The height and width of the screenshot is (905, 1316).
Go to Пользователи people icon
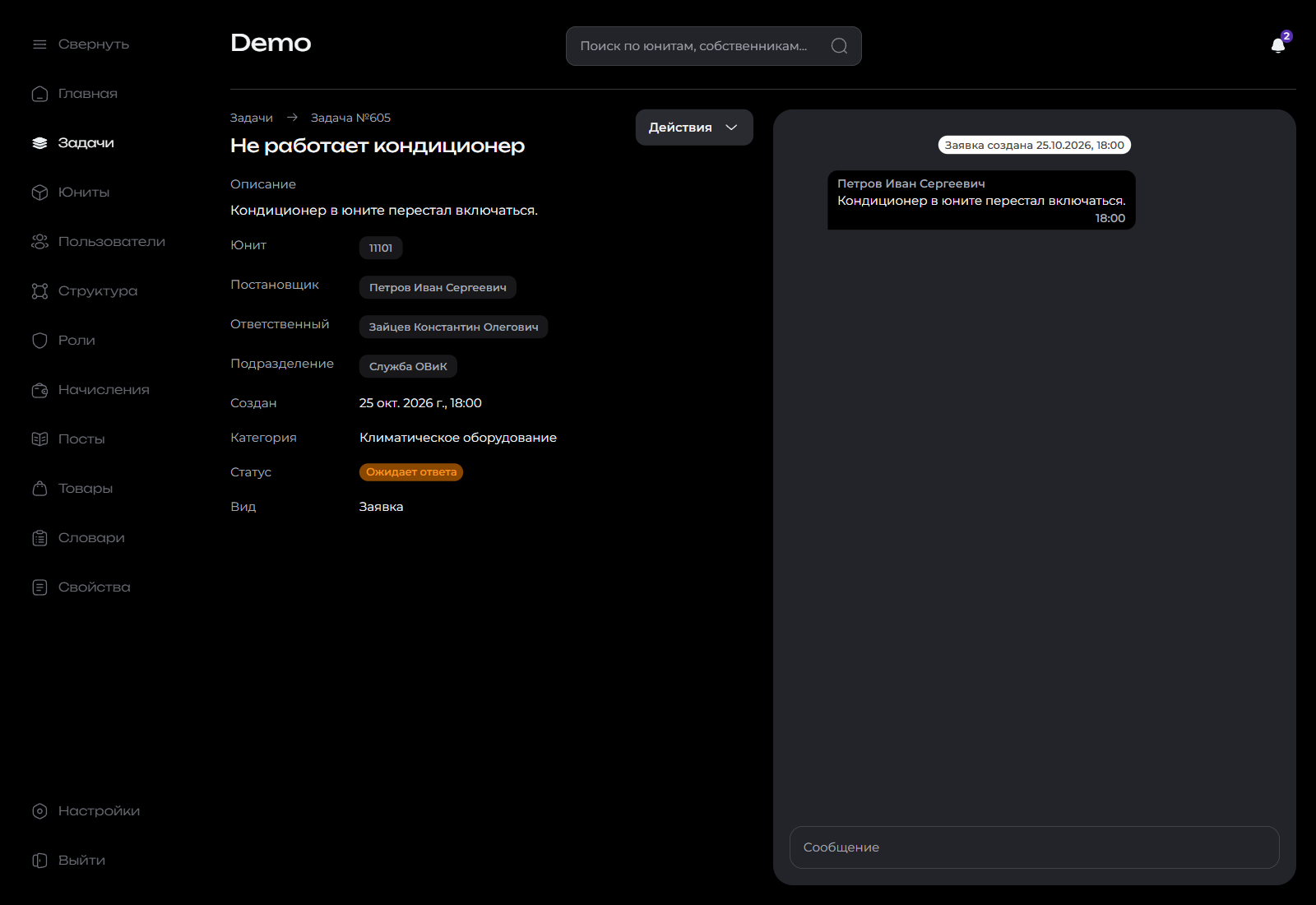(x=39, y=242)
